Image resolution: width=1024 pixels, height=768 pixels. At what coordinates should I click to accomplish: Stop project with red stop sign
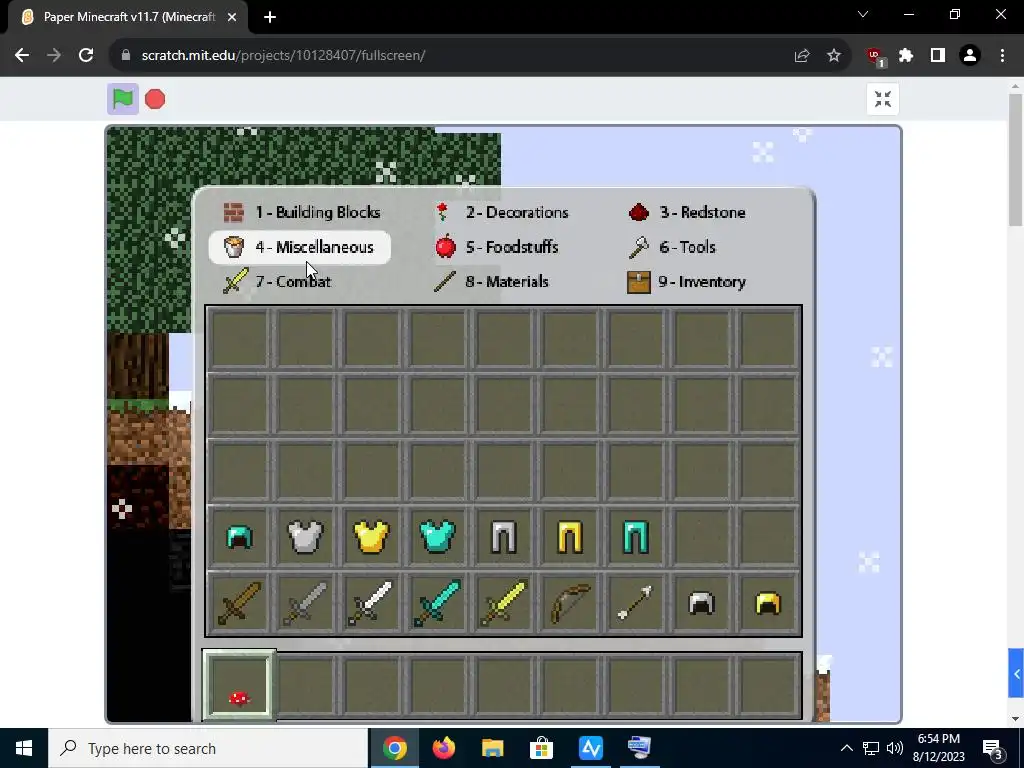tap(155, 99)
